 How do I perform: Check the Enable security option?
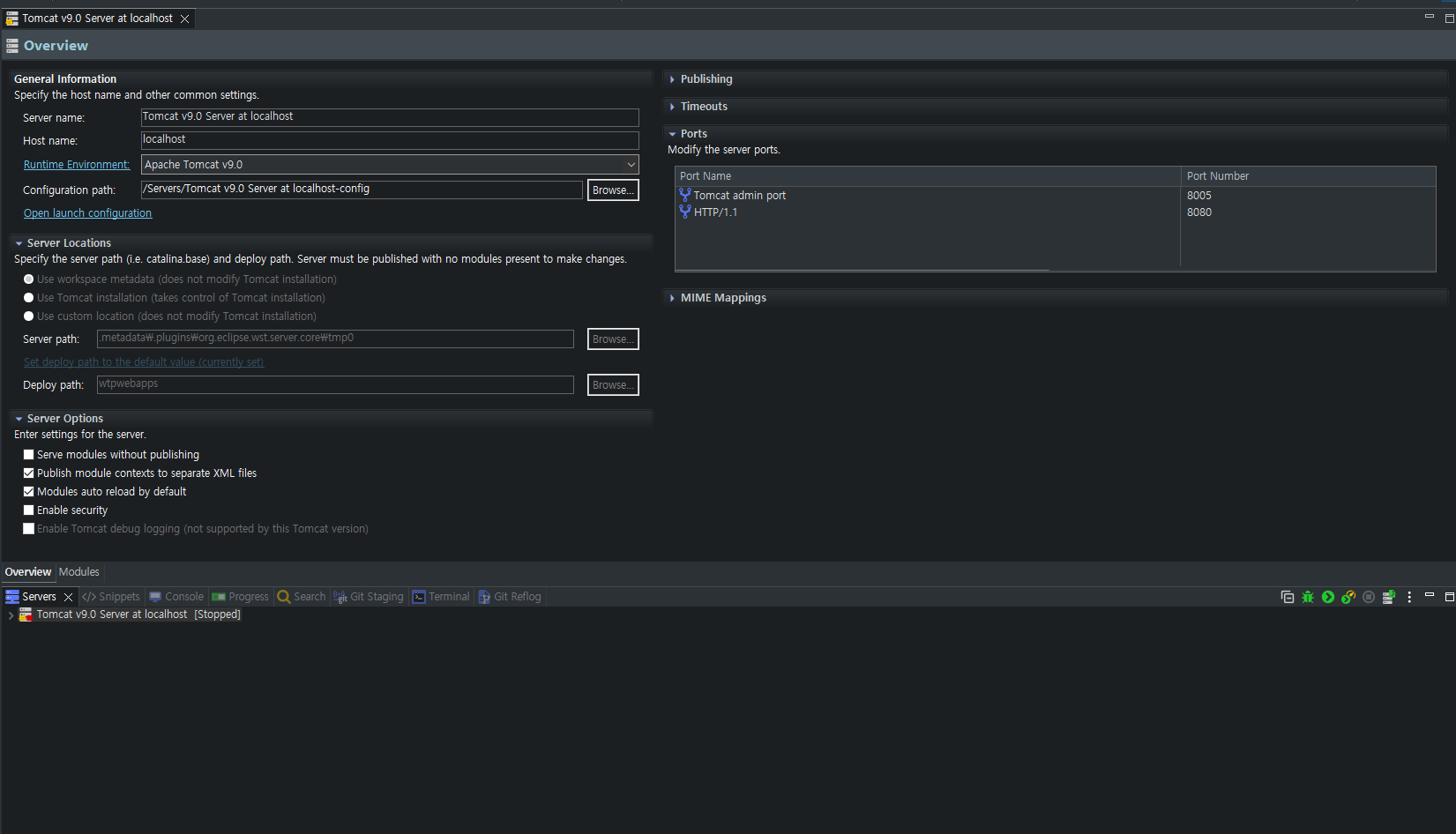[x=29, y=510]
